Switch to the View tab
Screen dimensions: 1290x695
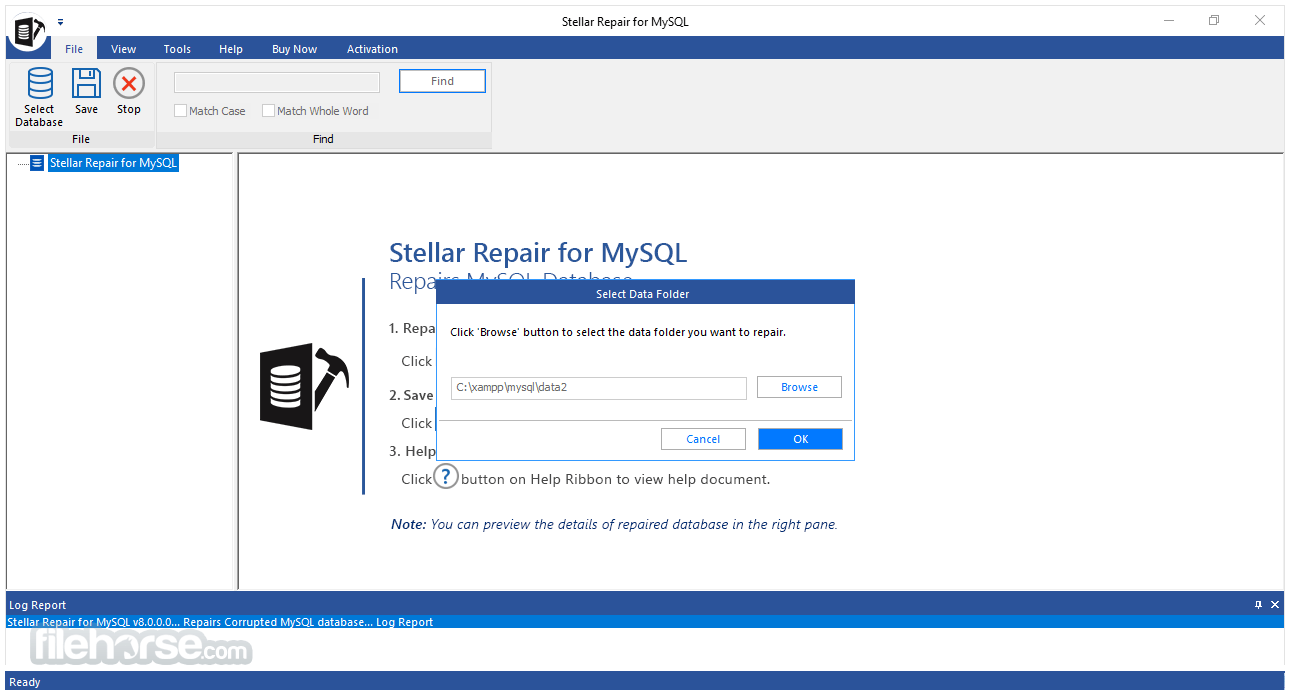pos(124,49)
